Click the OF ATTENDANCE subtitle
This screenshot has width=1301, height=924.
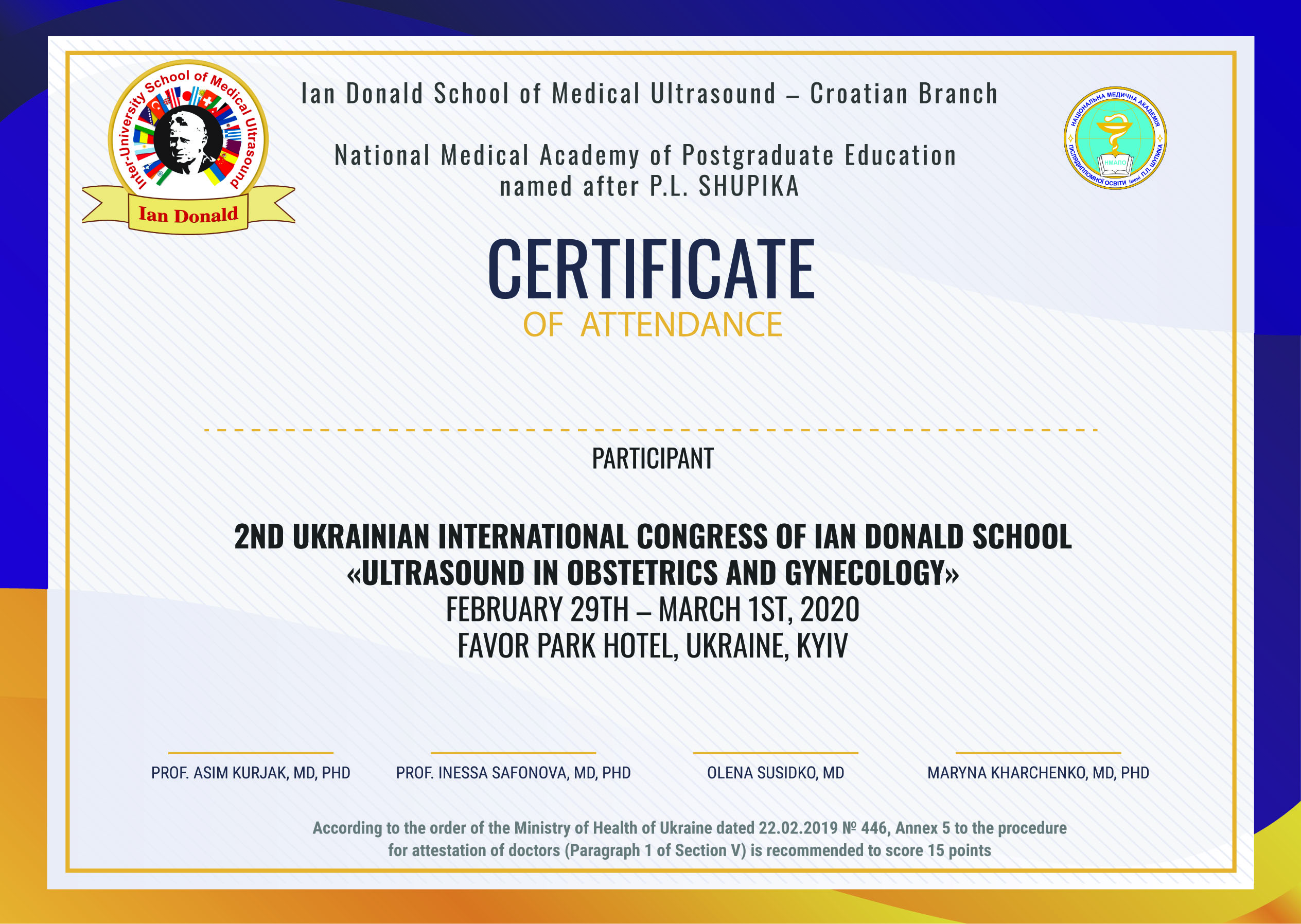[x=652, y=325]
